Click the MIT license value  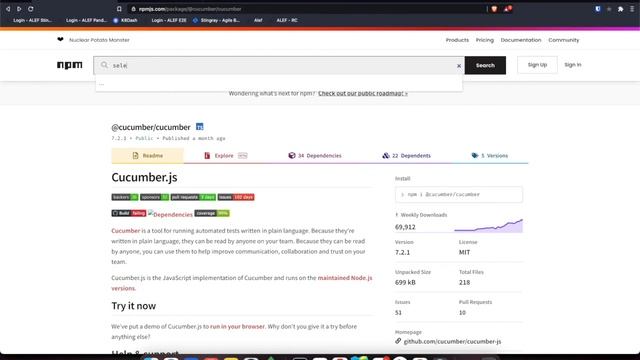click(x=464, y=252)
